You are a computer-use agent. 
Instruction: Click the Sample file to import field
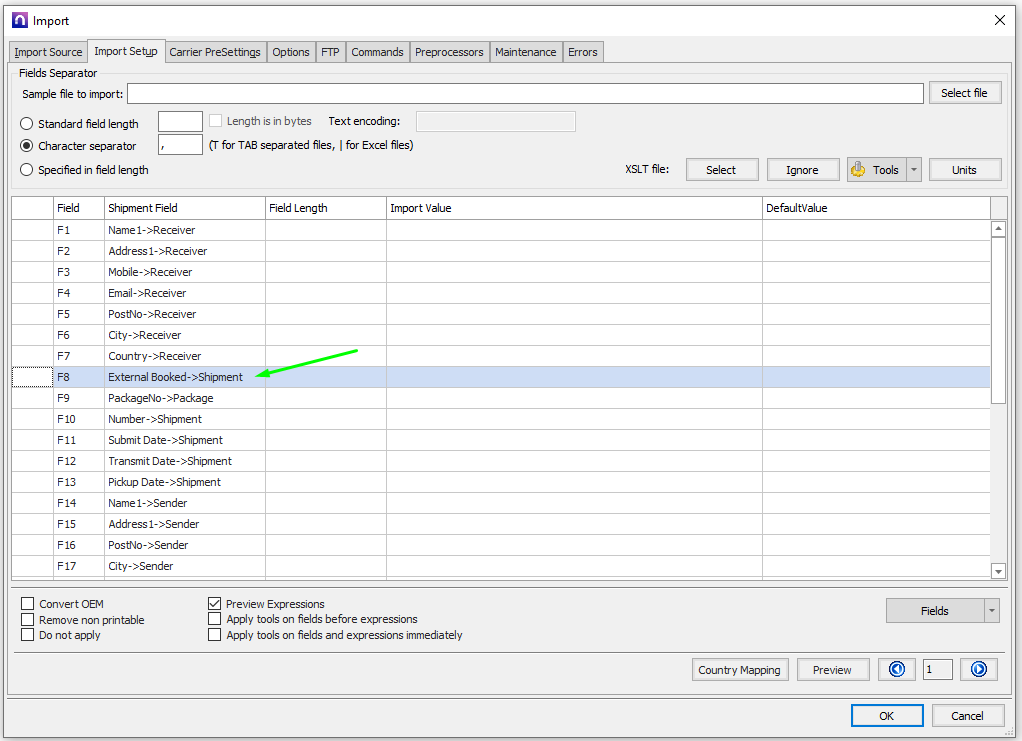coord(525,94)
